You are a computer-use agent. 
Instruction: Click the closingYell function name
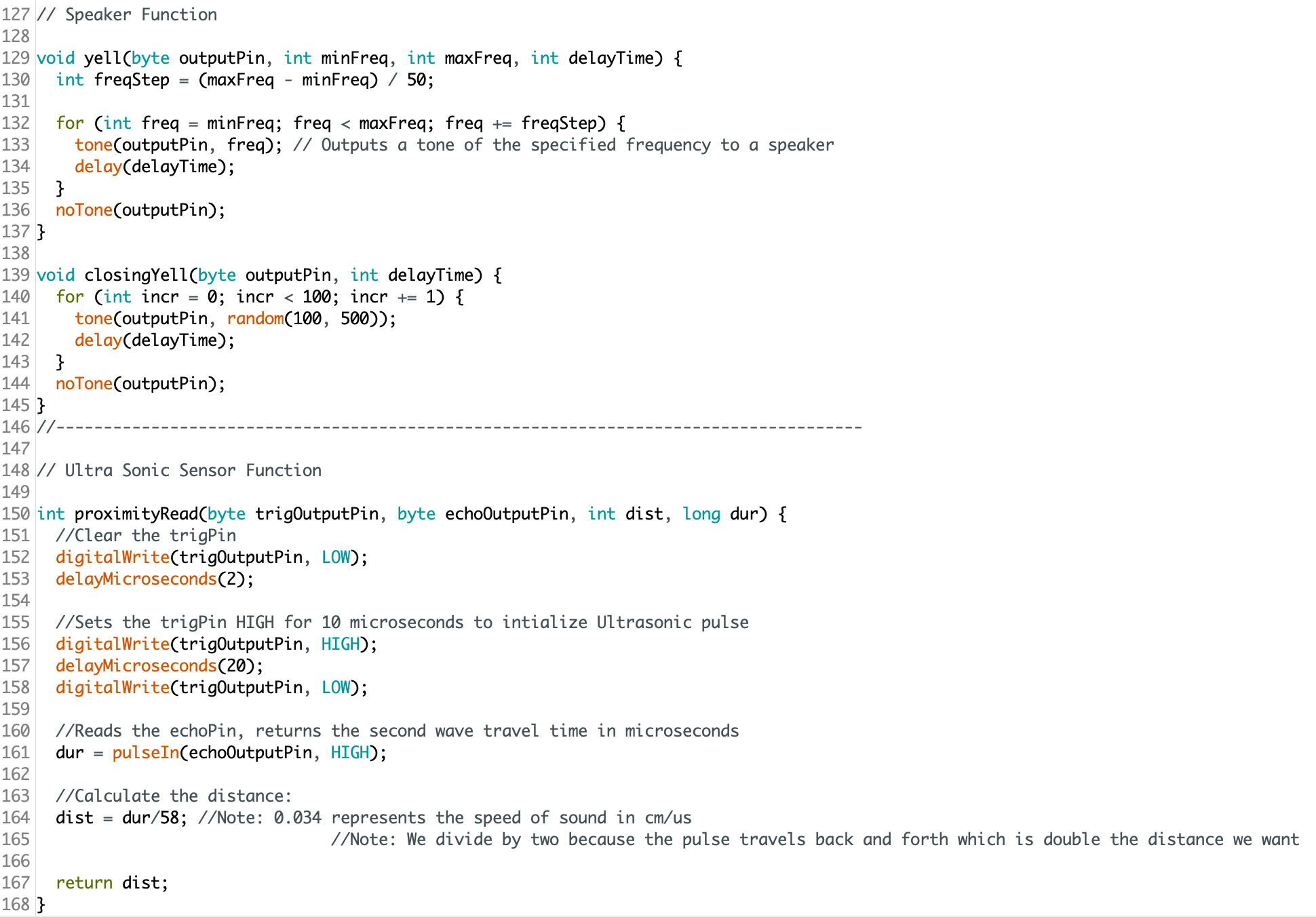tap(136, 275)
